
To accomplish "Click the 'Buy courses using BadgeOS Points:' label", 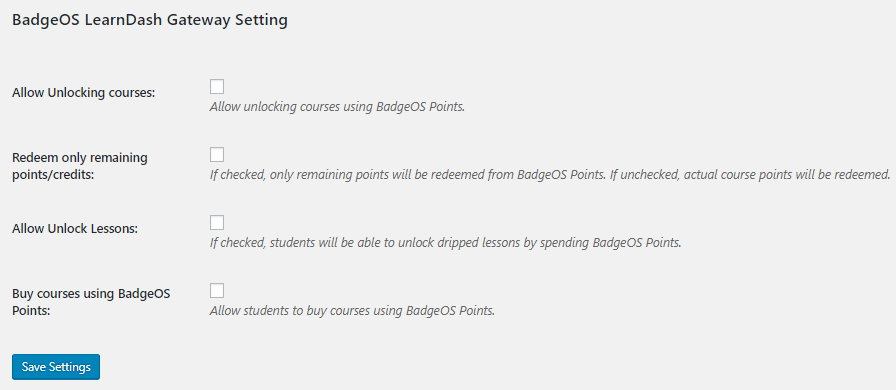I will point(91,302).
